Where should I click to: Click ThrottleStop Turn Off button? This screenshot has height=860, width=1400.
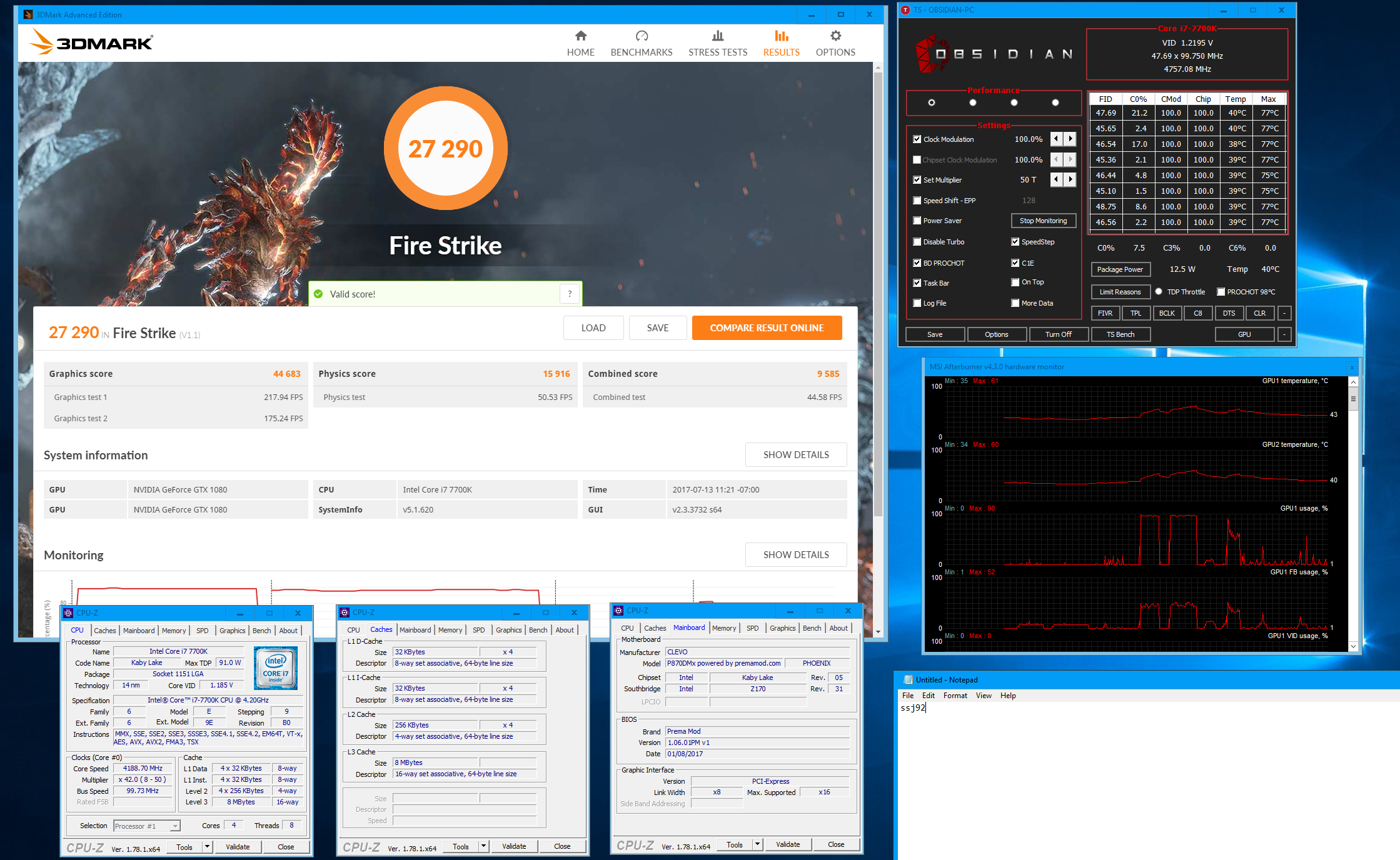pyautogui.click(x=1058, y=334)
